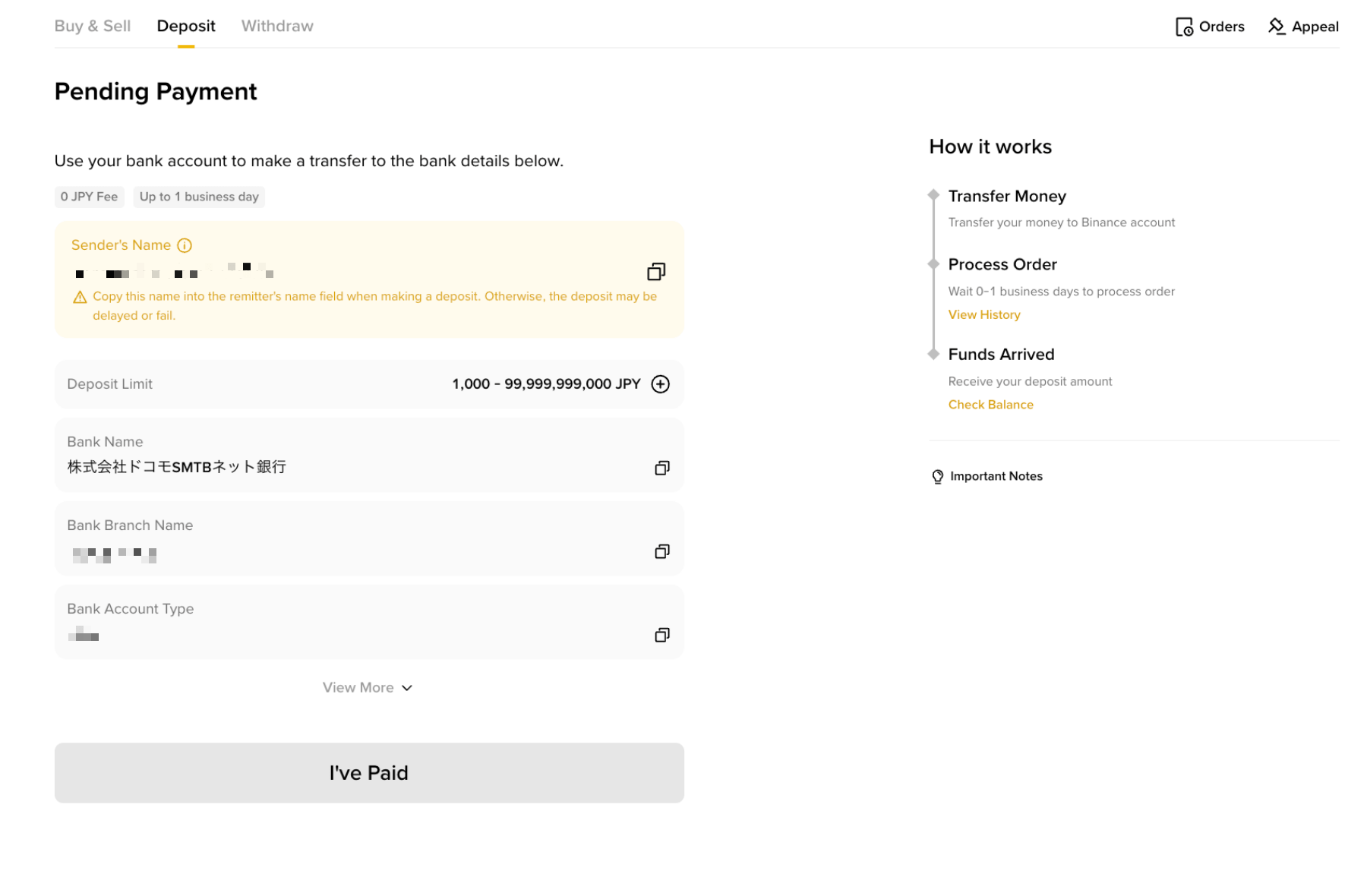
Task: Copy the Bank Name value
Action: coord(662,468)
